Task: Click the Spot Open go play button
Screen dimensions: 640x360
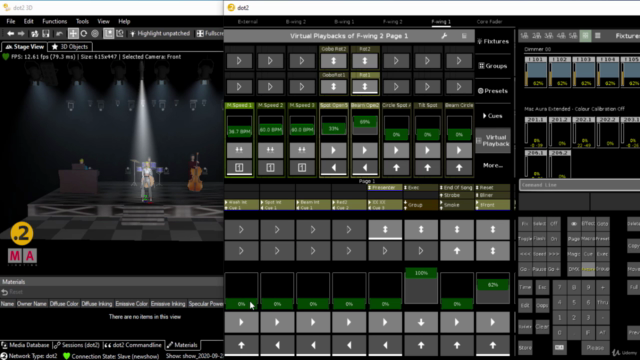Action: pos(333,150)
